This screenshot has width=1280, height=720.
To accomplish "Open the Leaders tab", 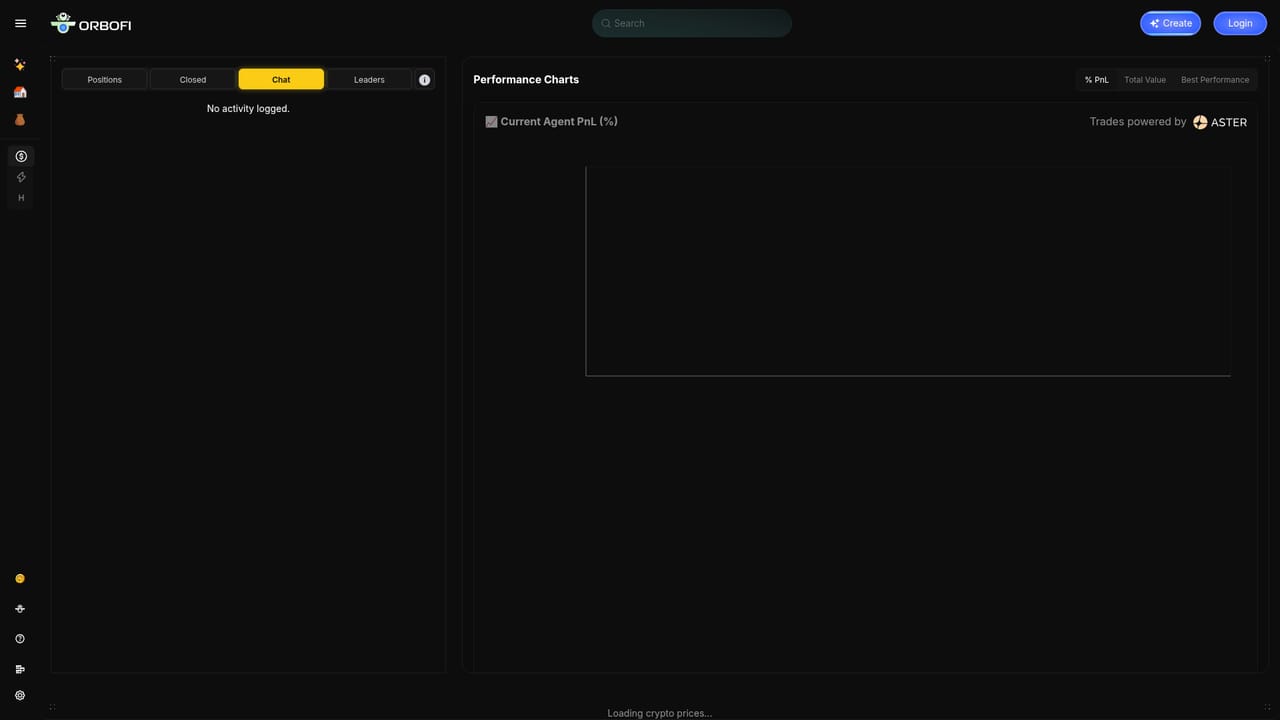I will [x=369, y=79].
